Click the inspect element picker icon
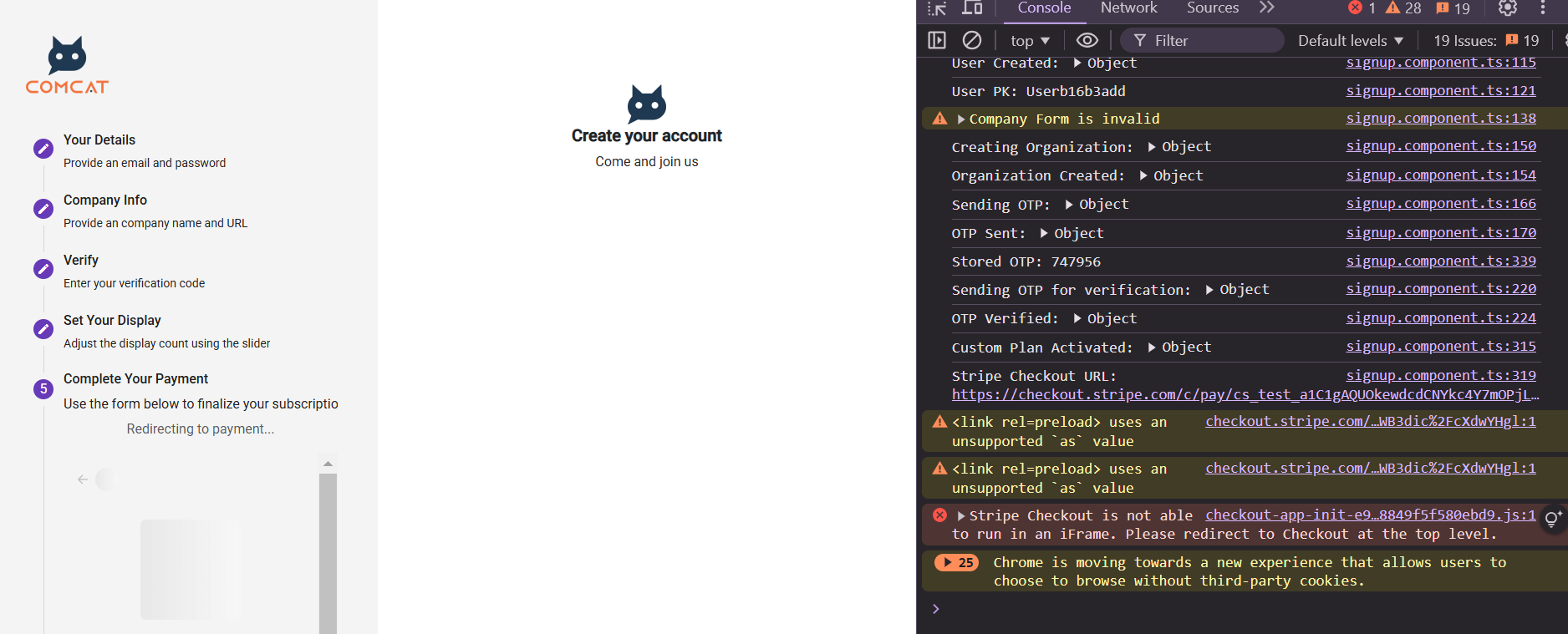The image size is (1568, 634). [x=937, y=8]
